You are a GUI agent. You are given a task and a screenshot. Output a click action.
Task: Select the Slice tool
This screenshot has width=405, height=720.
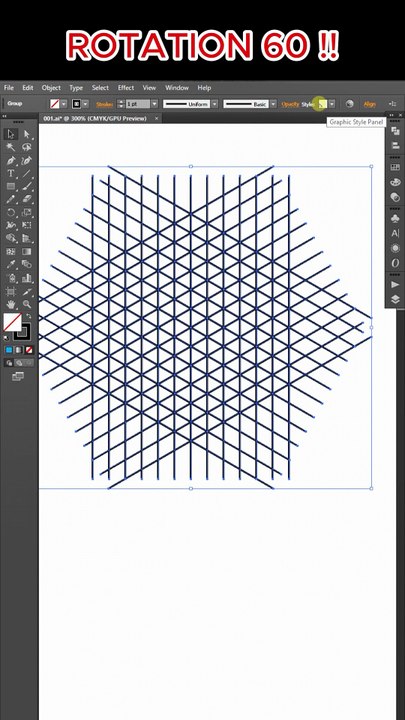tap(27, 291)
